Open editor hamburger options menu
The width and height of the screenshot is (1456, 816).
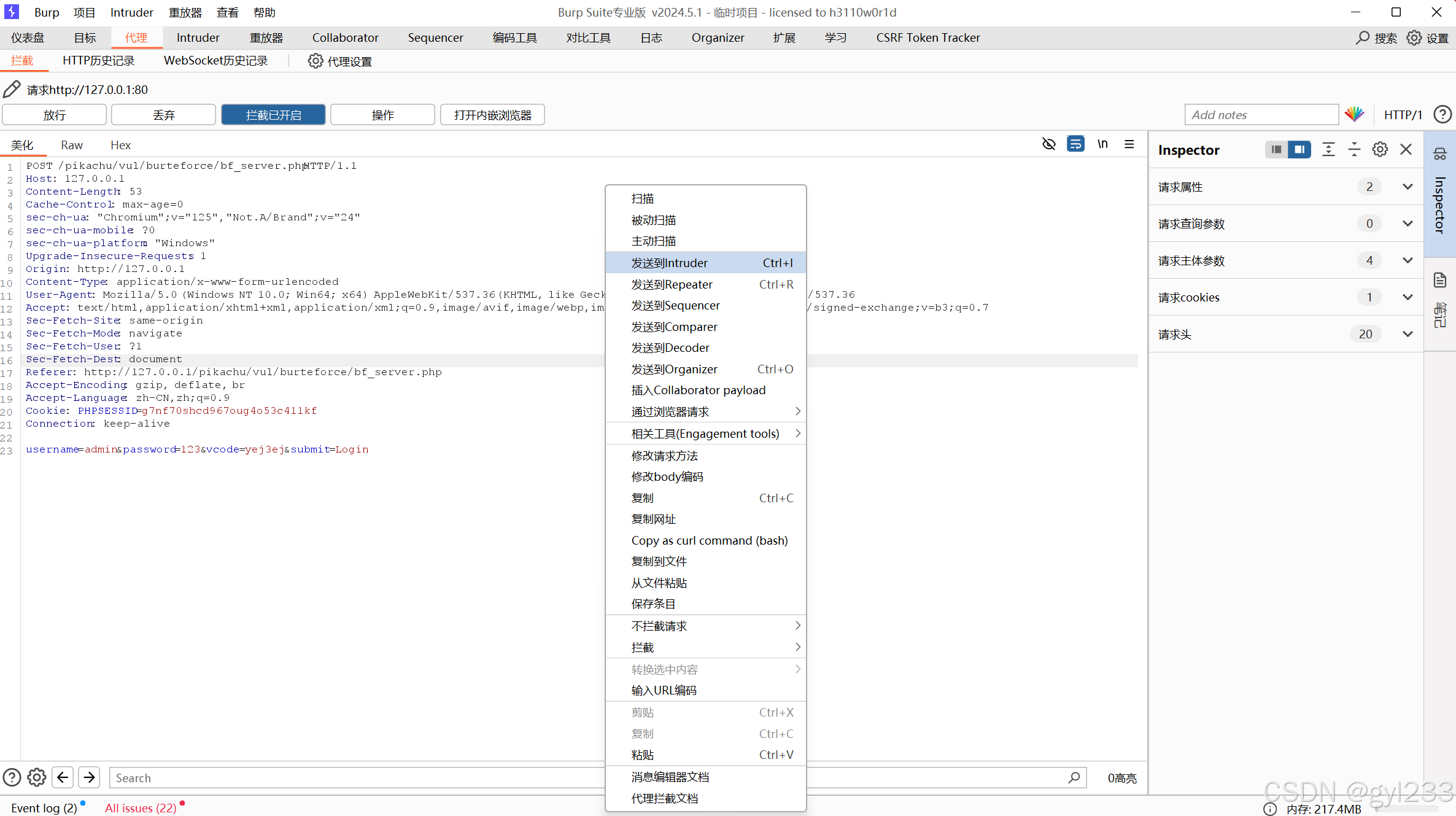(x=1129, y=144)
